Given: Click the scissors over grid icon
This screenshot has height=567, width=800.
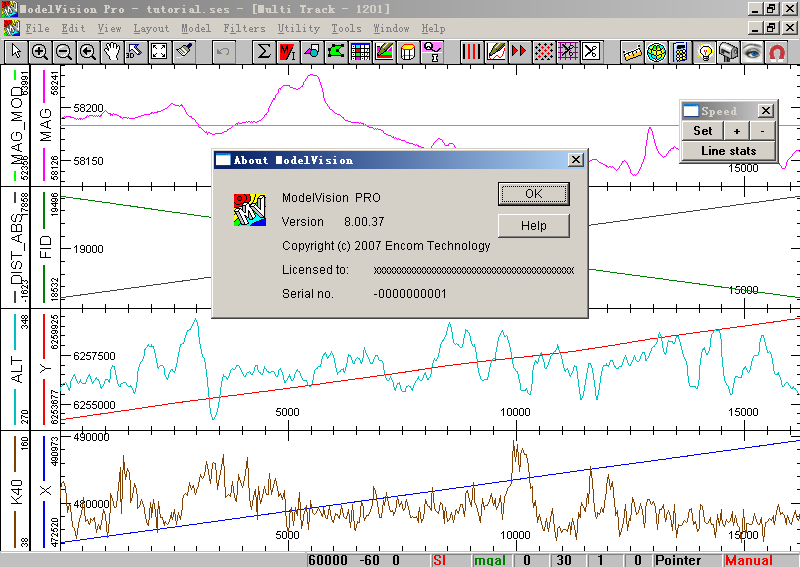Looking at the screenshot, I should pyautogui.click(x=567, y=52).
